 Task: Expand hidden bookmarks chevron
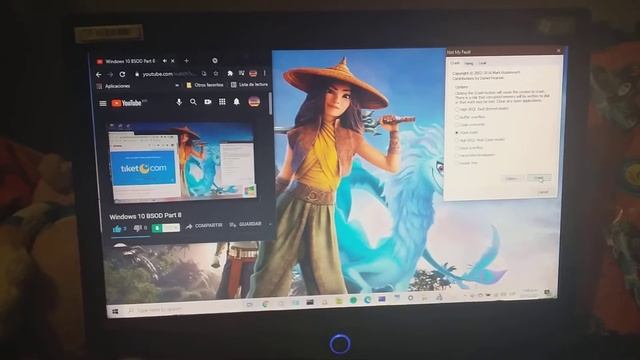pyautogui.click(x=177, y=85)
